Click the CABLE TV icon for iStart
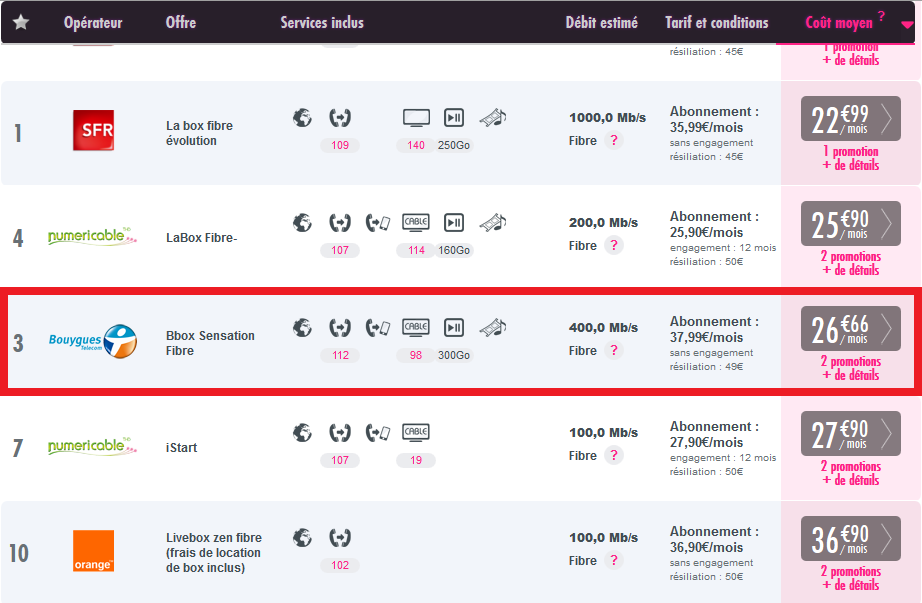The width and height of the screenshot is (922, 603). click(x=416, y=433)
